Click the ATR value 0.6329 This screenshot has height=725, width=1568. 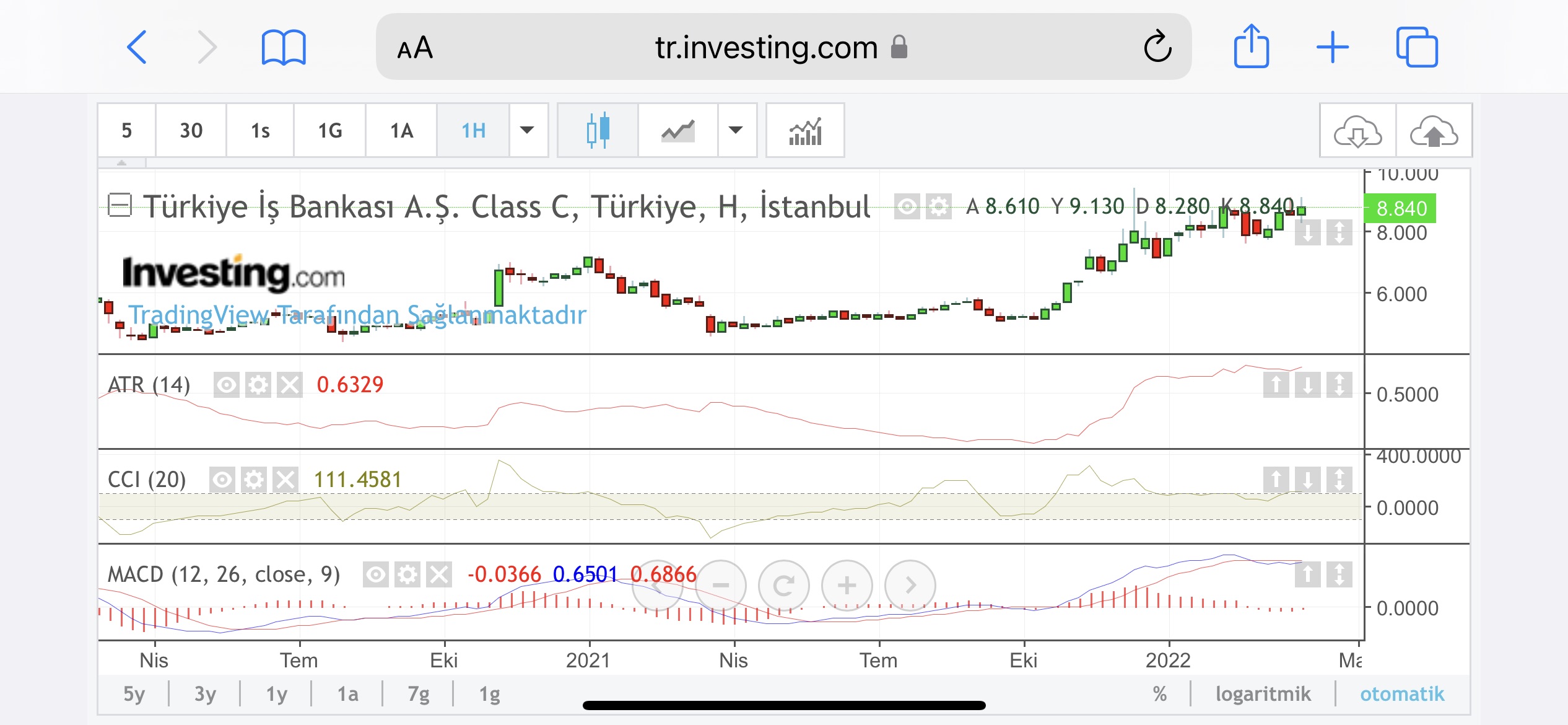[350, 385]
